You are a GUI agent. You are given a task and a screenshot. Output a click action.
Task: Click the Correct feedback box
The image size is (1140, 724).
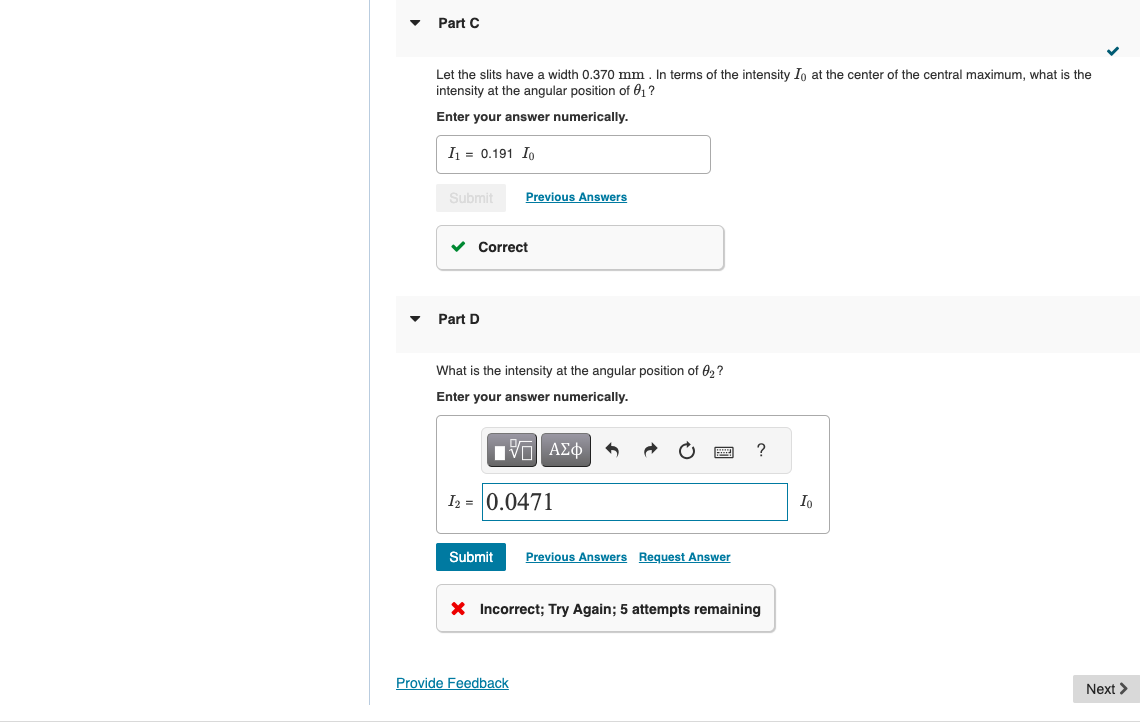coord(580,247)
